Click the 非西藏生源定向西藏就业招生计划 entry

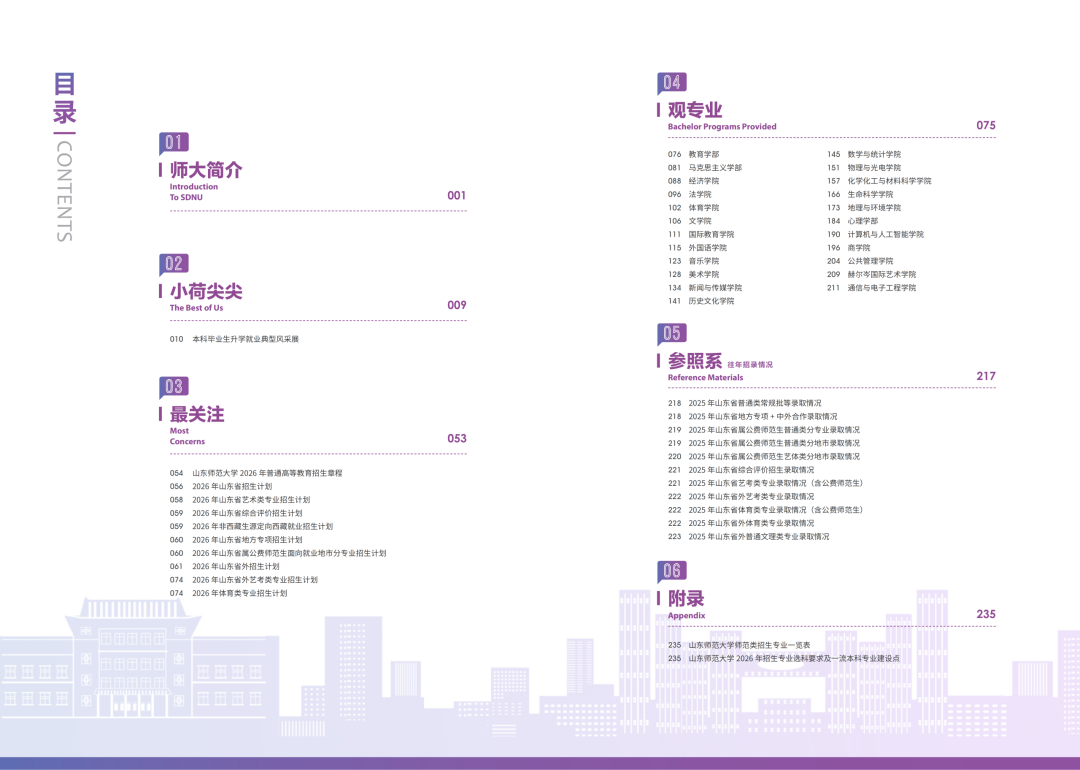251,526
